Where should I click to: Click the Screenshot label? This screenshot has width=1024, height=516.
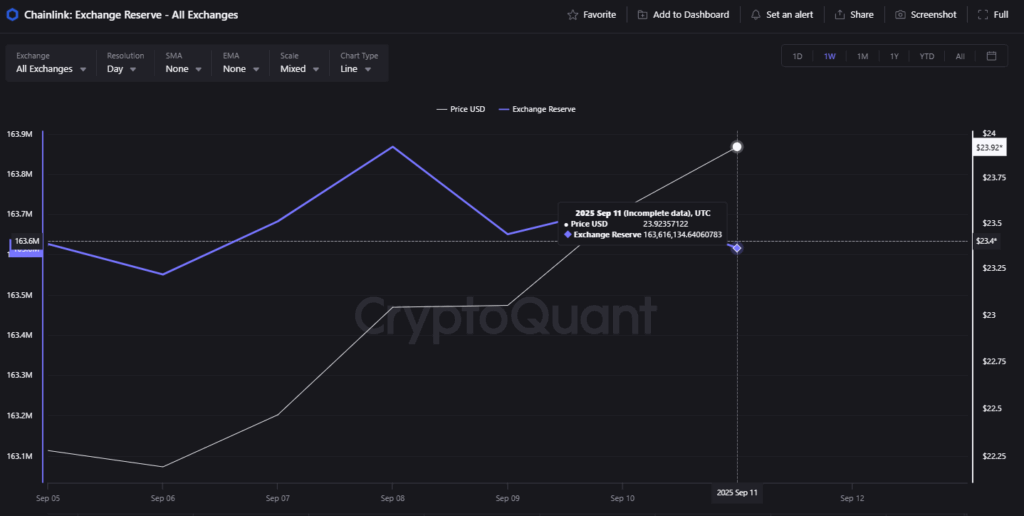coord(934,14)
